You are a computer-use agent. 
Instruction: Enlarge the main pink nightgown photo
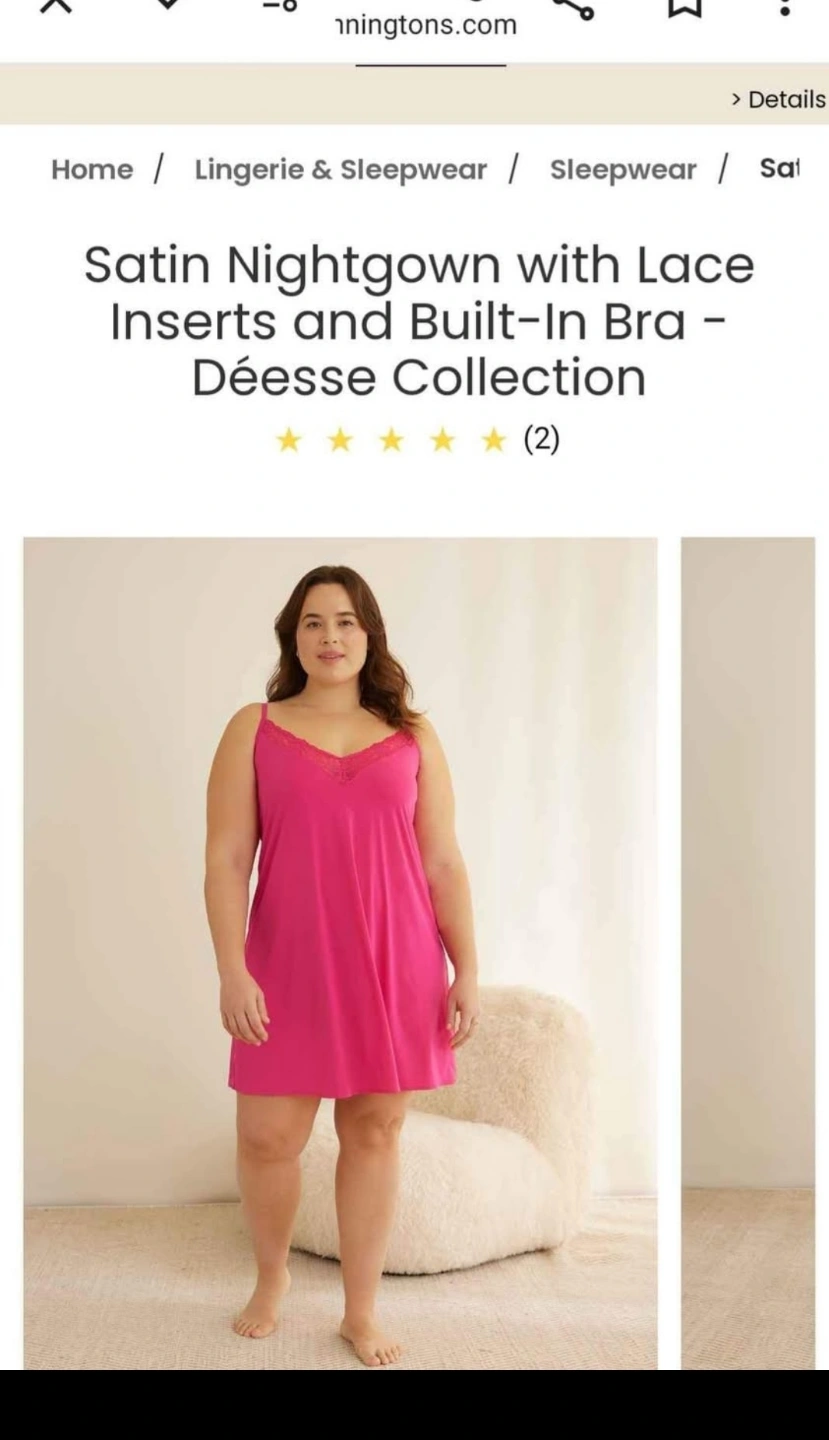pyautogui.click(x=340, y=953)
